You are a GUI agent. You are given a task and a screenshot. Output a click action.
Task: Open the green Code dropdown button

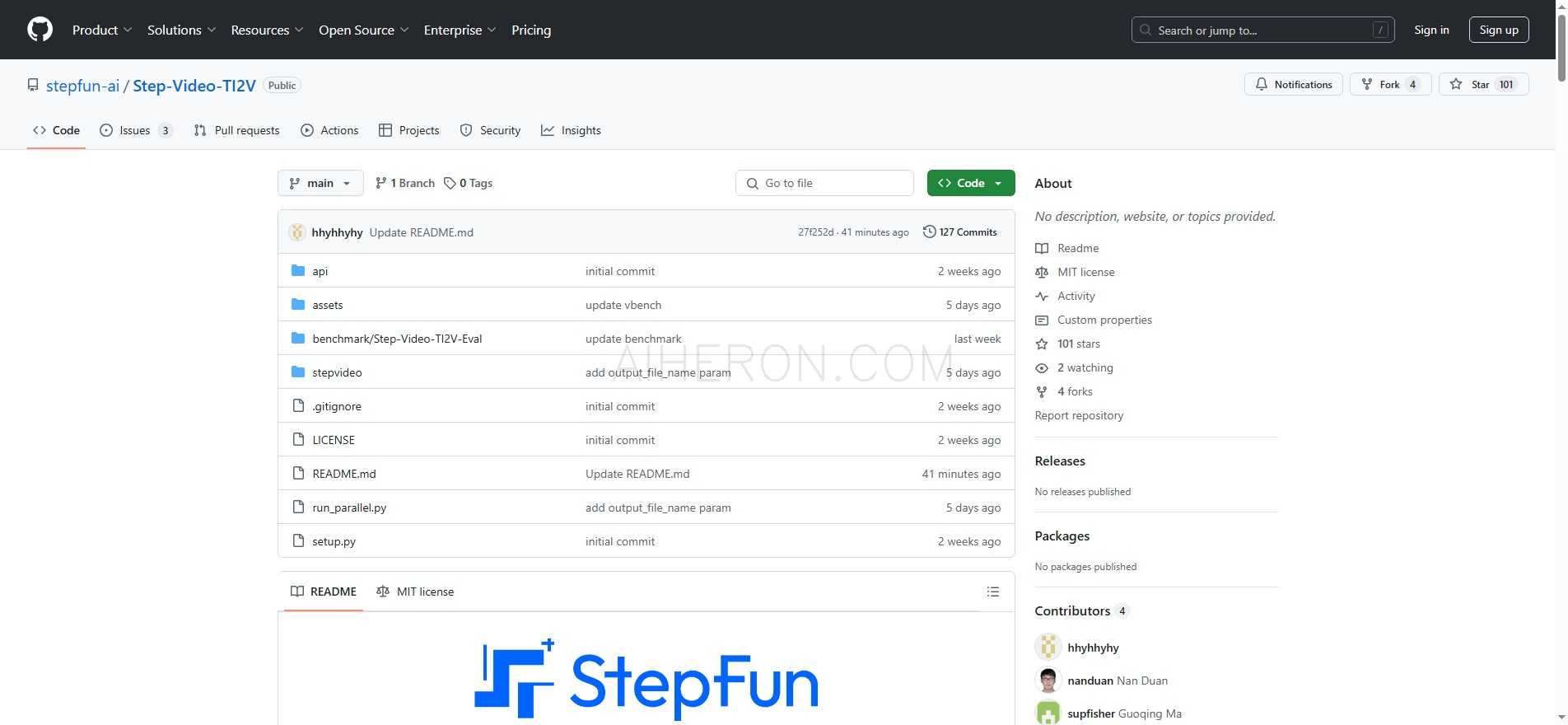pos(971,183)
